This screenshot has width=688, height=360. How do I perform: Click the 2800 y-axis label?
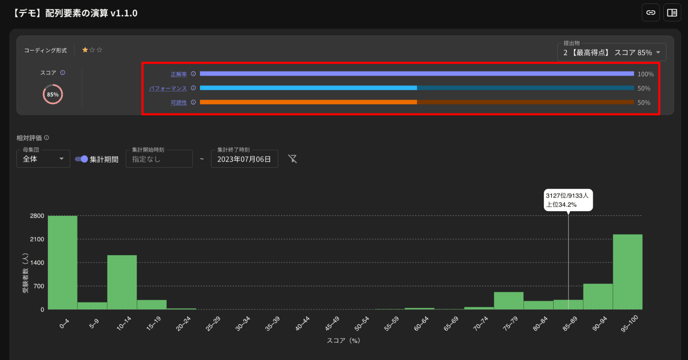(x=37, y=216)
